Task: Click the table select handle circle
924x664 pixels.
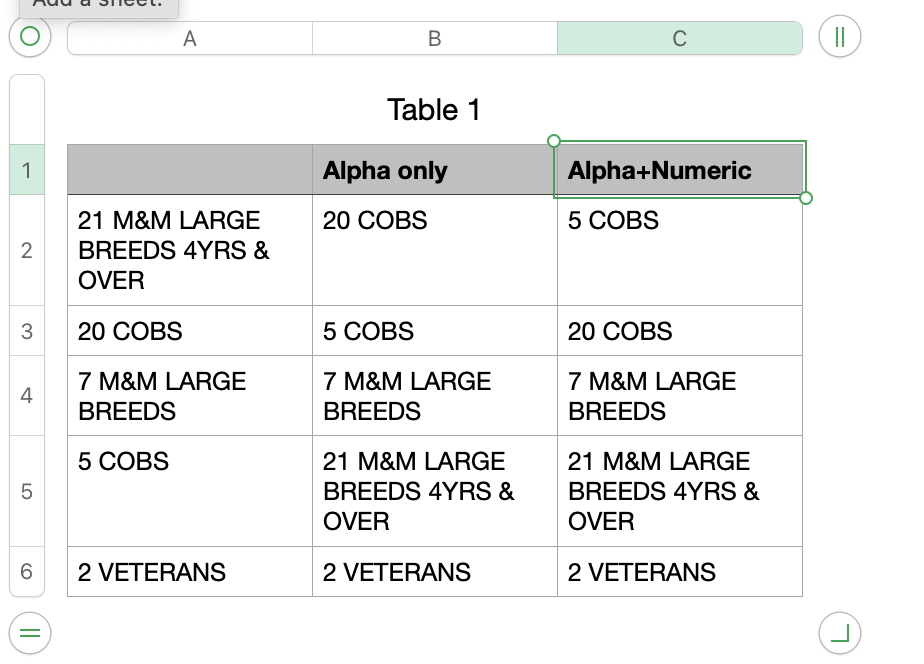Action: (30, 38)
